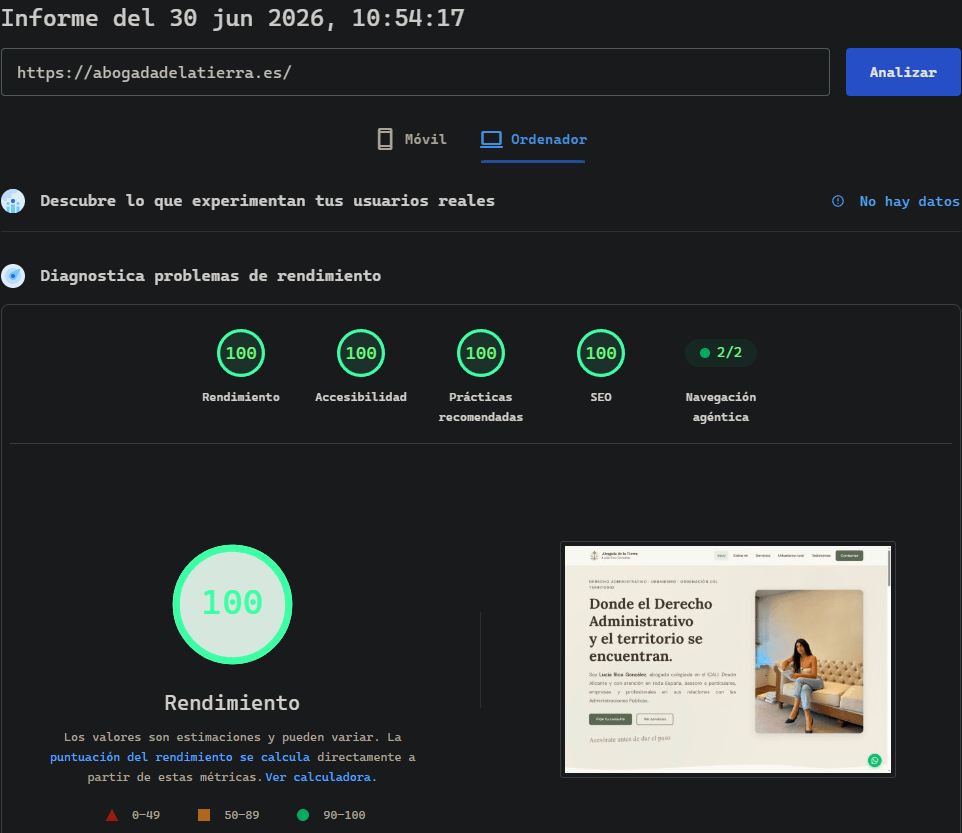
Task: Click the Informe del 30 jun 2026 heading
Action: 233,18
